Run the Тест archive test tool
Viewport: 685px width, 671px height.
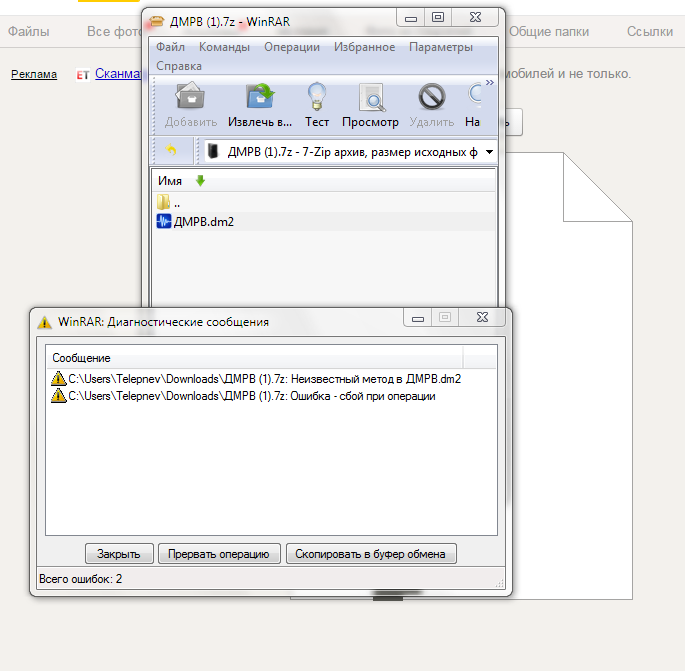pos(317,105)
